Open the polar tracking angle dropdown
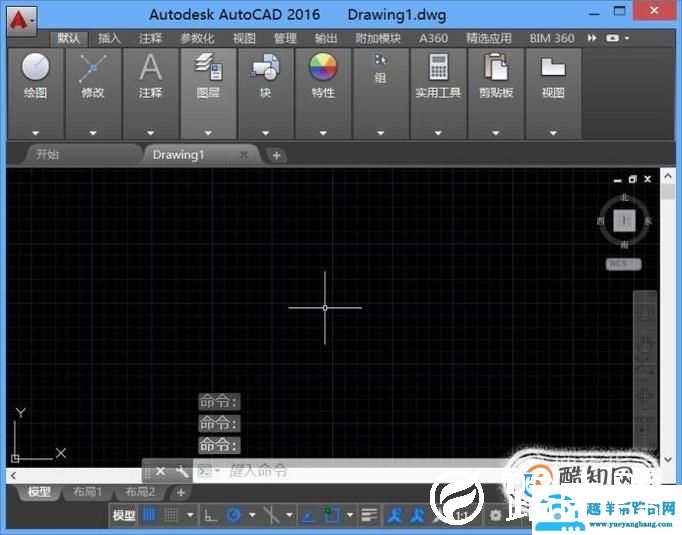This screenshot has width=682, height=535. click(x=252, y=515)
